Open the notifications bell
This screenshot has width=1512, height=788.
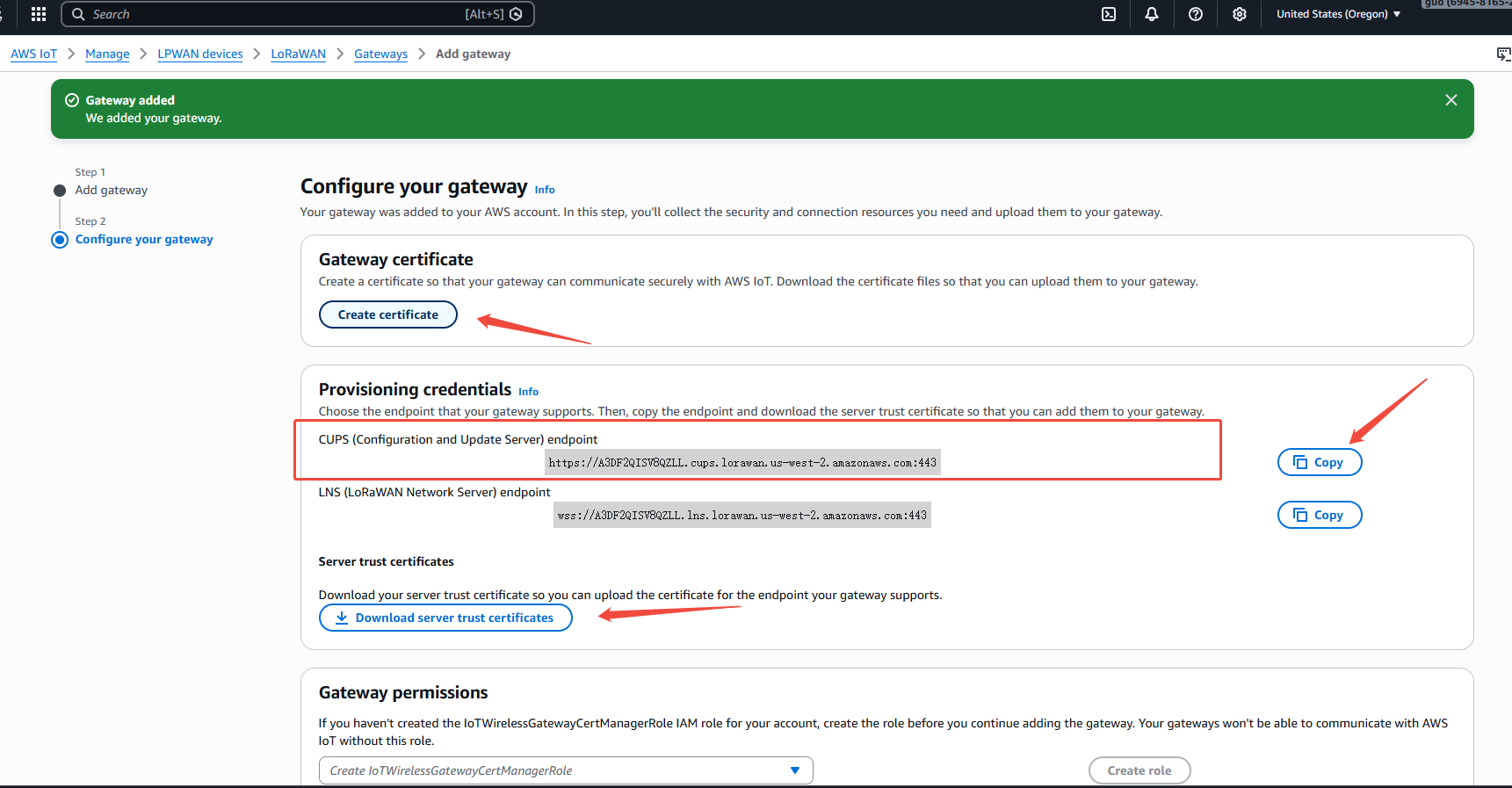coord(1151,14)
